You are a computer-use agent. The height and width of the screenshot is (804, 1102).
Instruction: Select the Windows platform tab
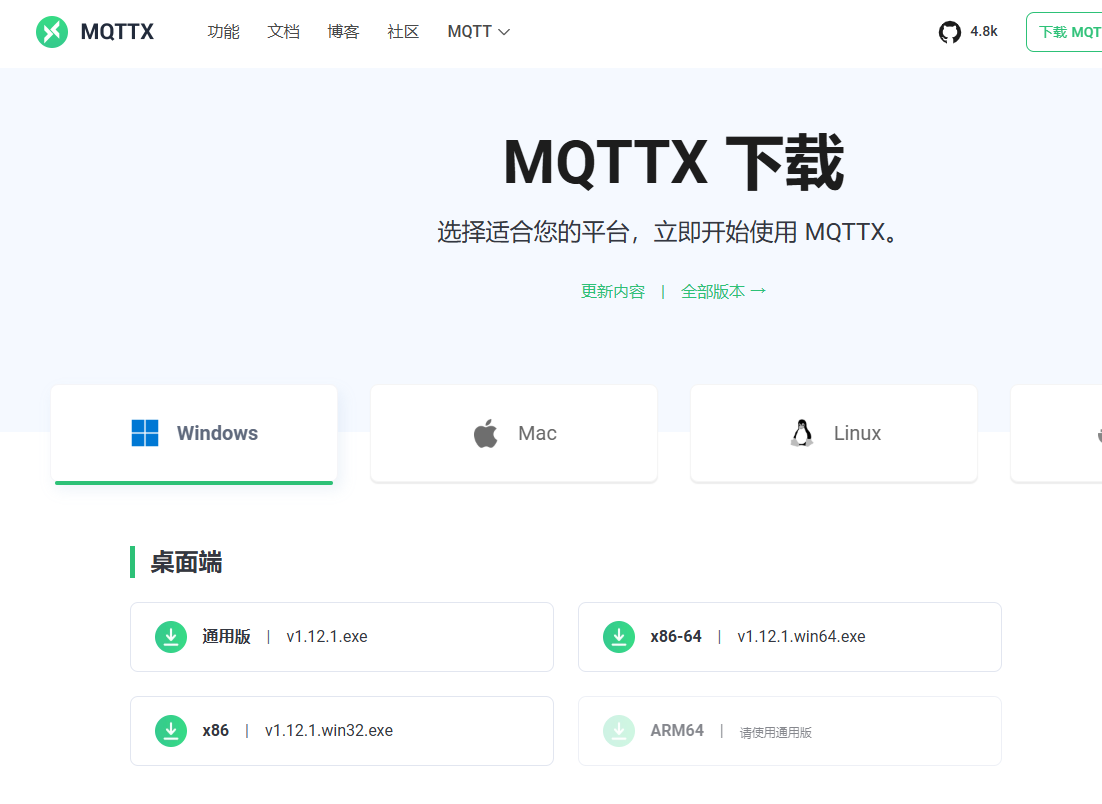[194, 434]
